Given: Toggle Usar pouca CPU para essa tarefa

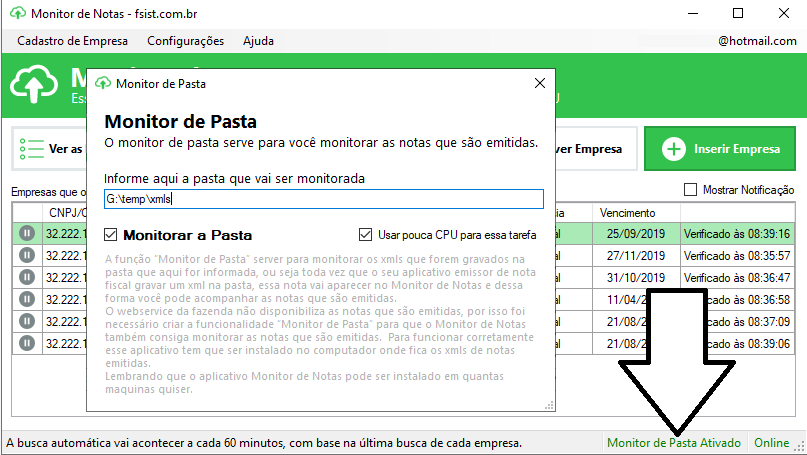Looking at the screenshot, I should (x=365, y=235).
